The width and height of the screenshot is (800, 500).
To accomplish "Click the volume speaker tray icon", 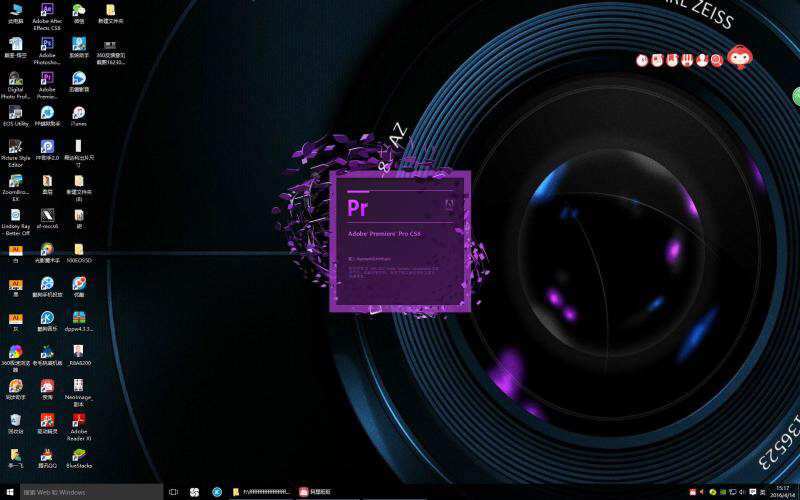I will [x=742, y=492].
